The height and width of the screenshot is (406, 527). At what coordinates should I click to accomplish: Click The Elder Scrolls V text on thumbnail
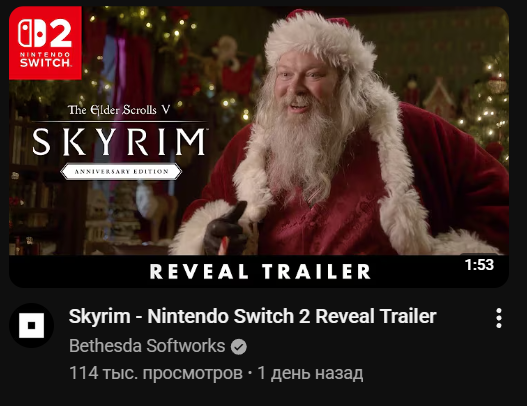(119, 110)
